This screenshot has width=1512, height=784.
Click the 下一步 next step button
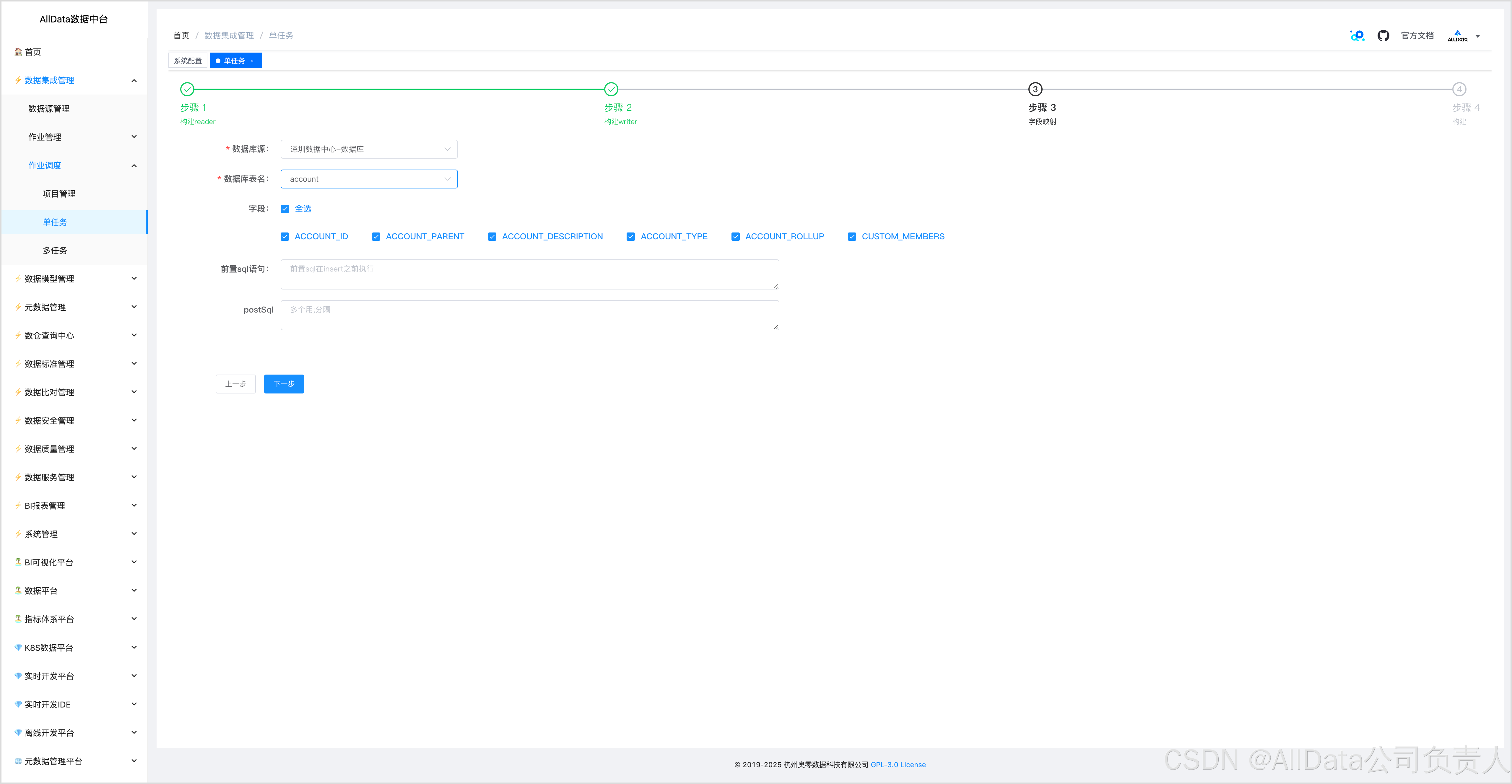(284, 384)
